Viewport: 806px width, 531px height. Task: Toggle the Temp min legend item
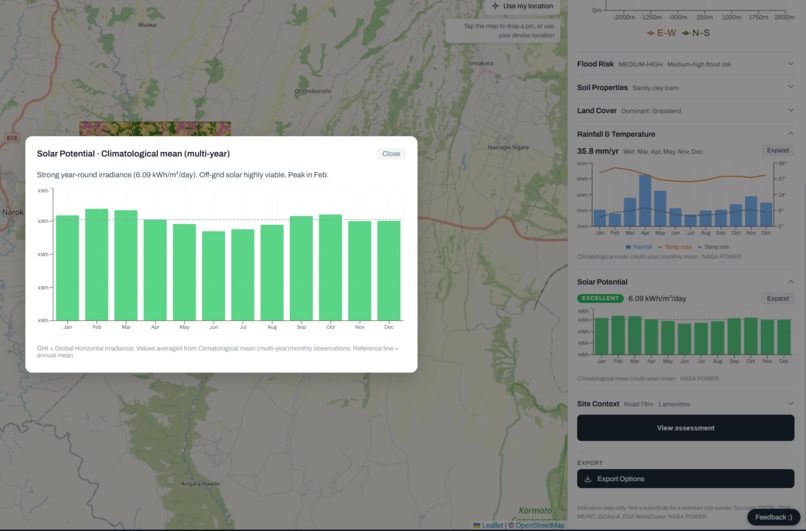coord(713,247)
